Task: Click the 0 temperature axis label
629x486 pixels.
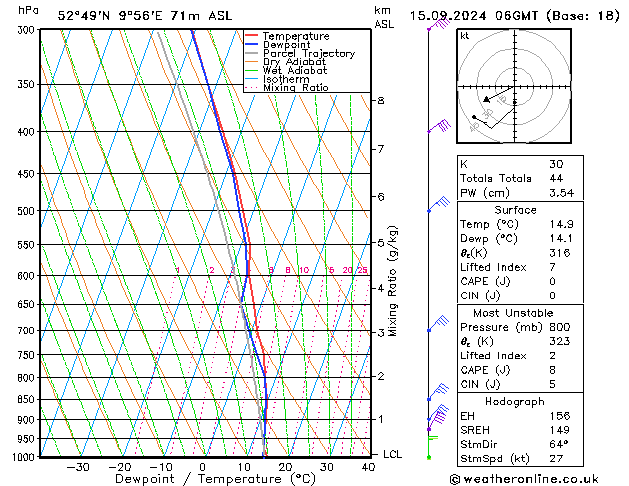Action: pos(203,468)
